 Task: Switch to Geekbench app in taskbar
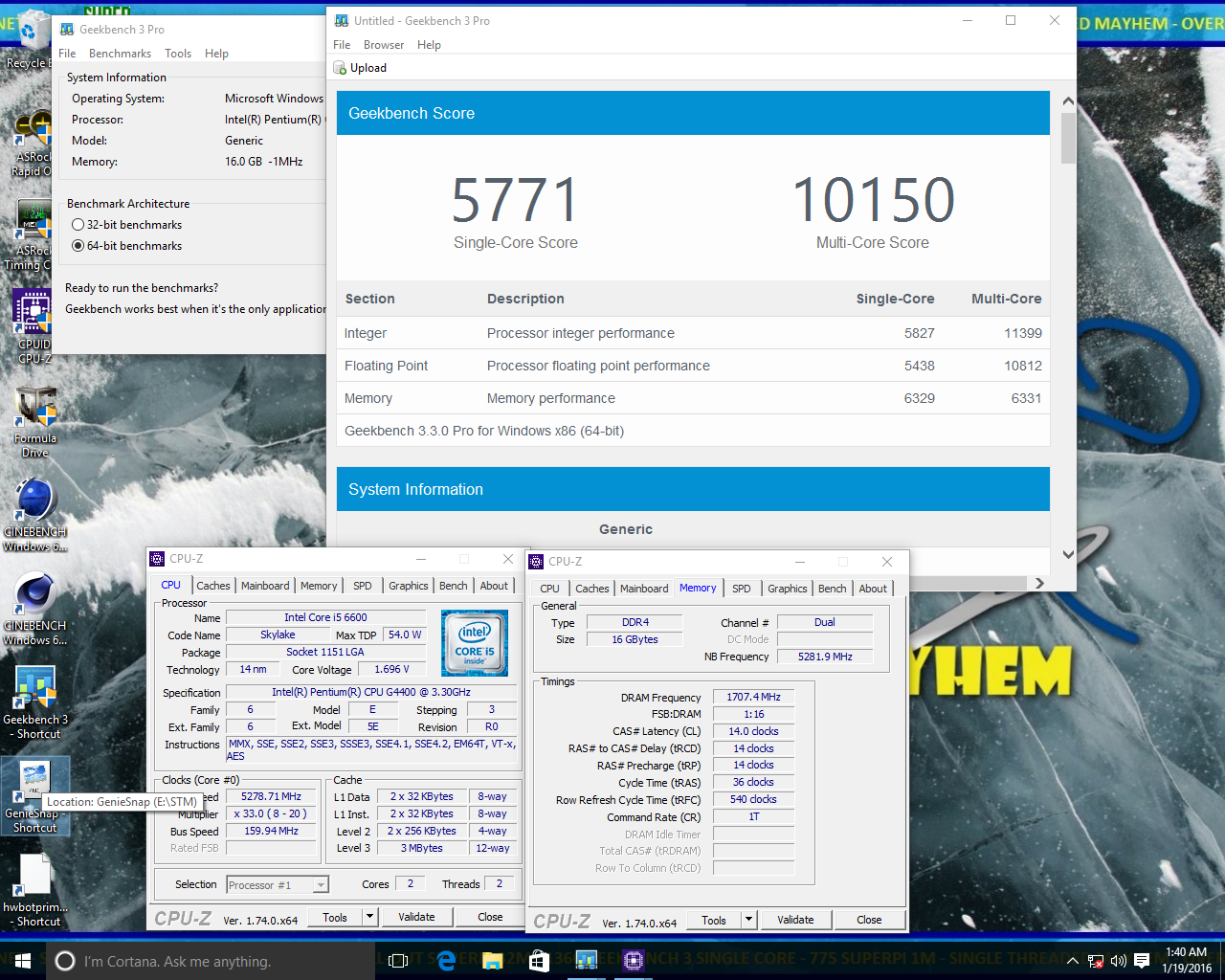pyautogui.click(x=586, y=960)
